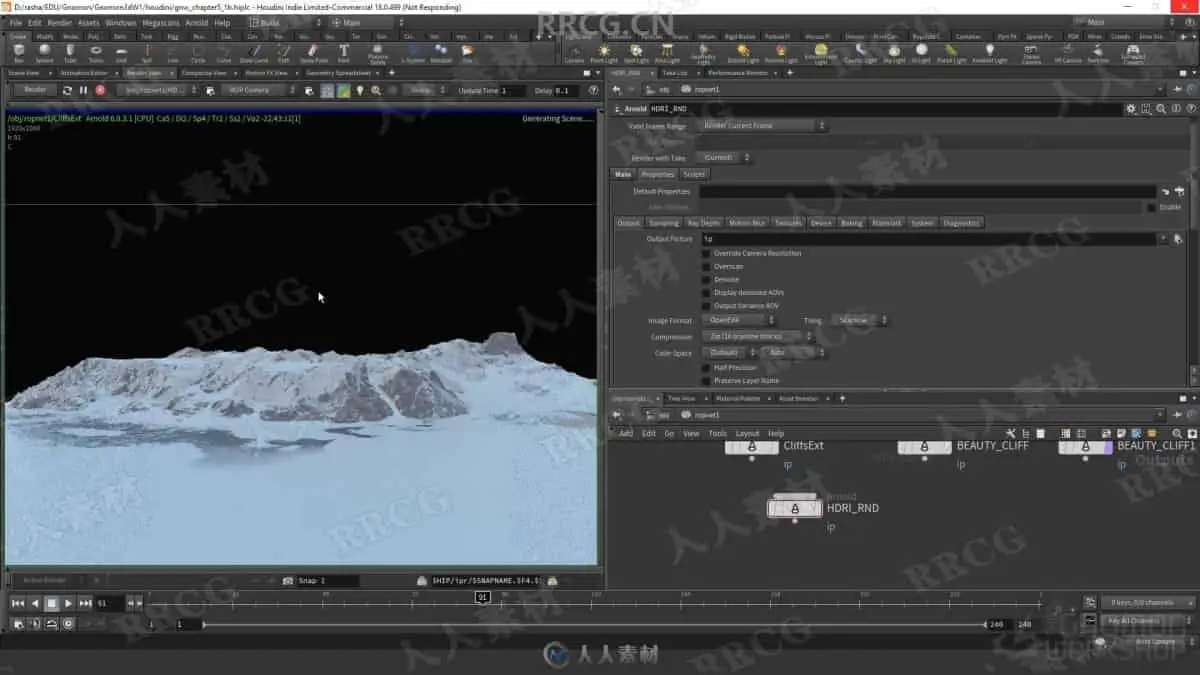This screenshot has height=675, width=1200.
Task: Open the Image Format OpenEXR dropdown
Action: pos(738,320)
